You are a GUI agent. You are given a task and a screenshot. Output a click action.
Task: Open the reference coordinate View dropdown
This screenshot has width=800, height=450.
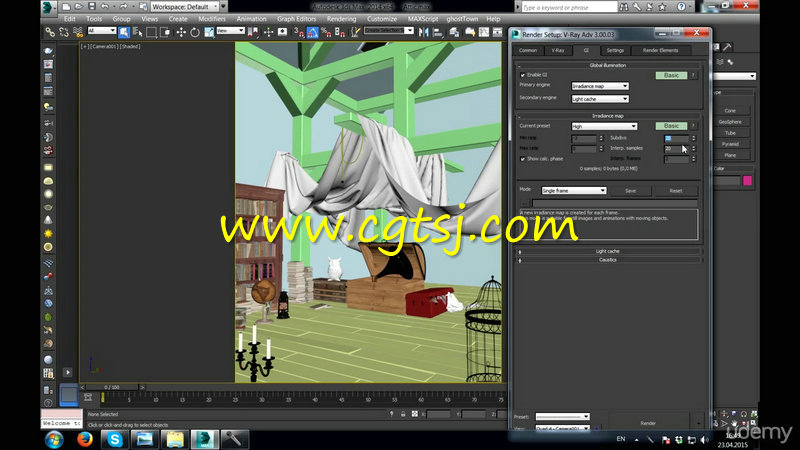pyautogui.click(x=231, y=31)
